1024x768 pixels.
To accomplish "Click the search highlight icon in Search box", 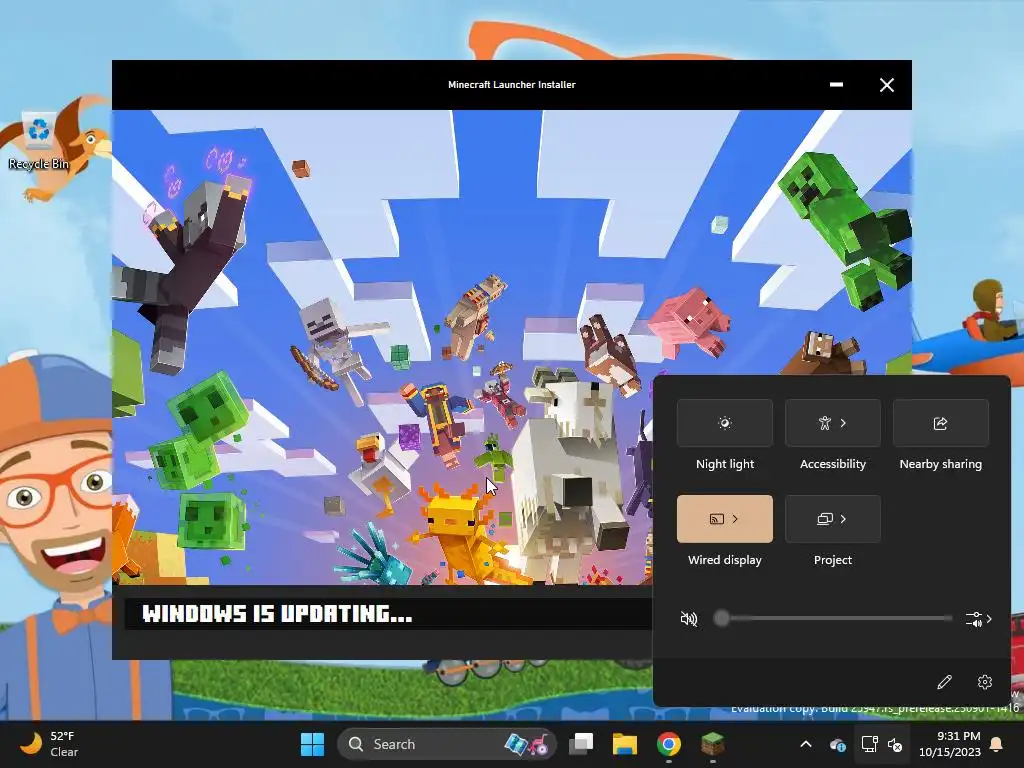I will [526, 744].
